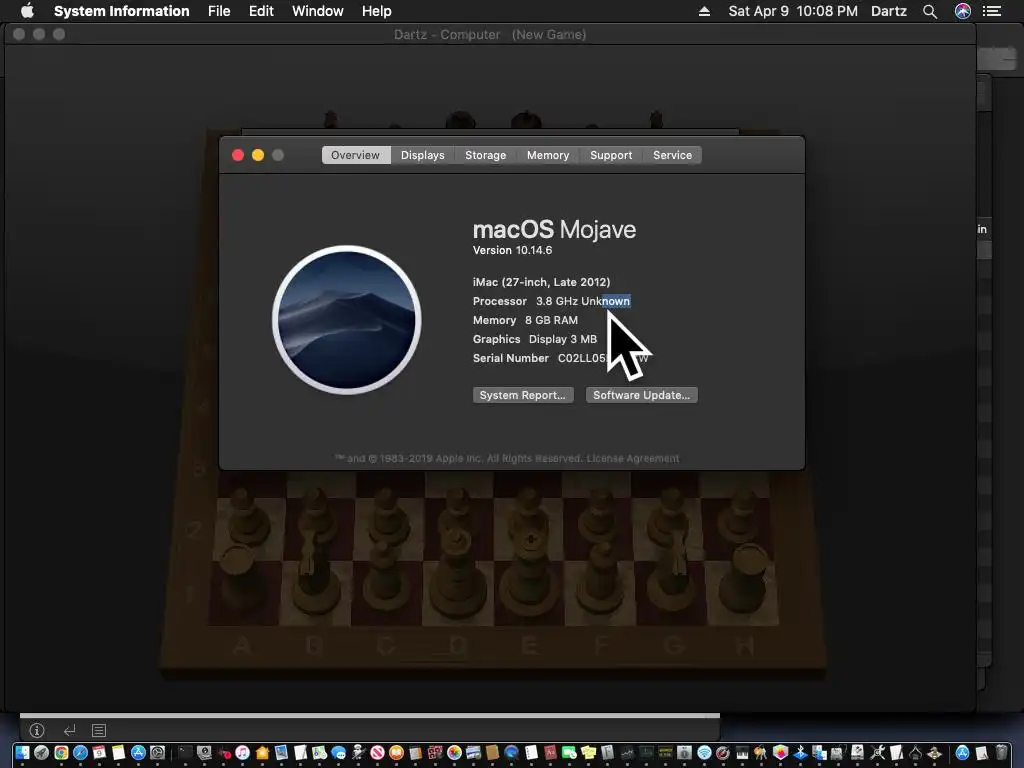The image size is (1024, 768).
Task: Click the Graphics Display 3 MB line
Action: (x=535, y=339)
